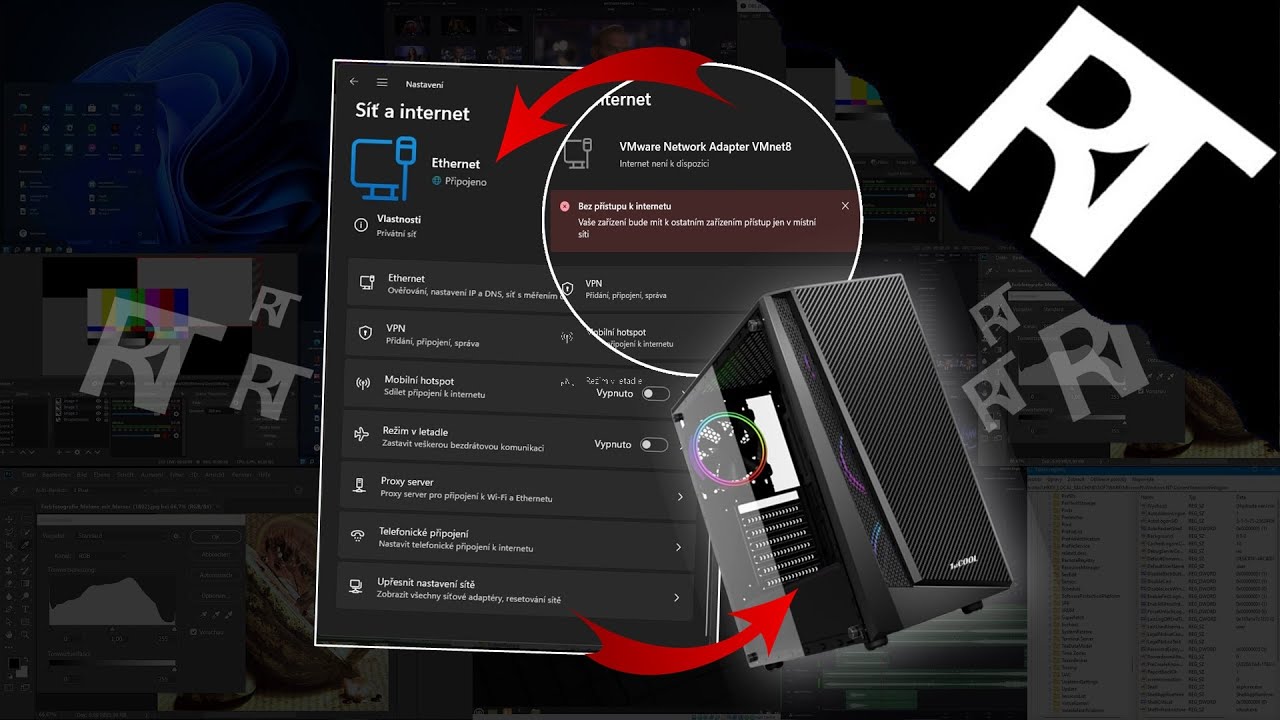
Task: Click the Ethernet Připojeno status text
Action: click(x=465, y=182)
